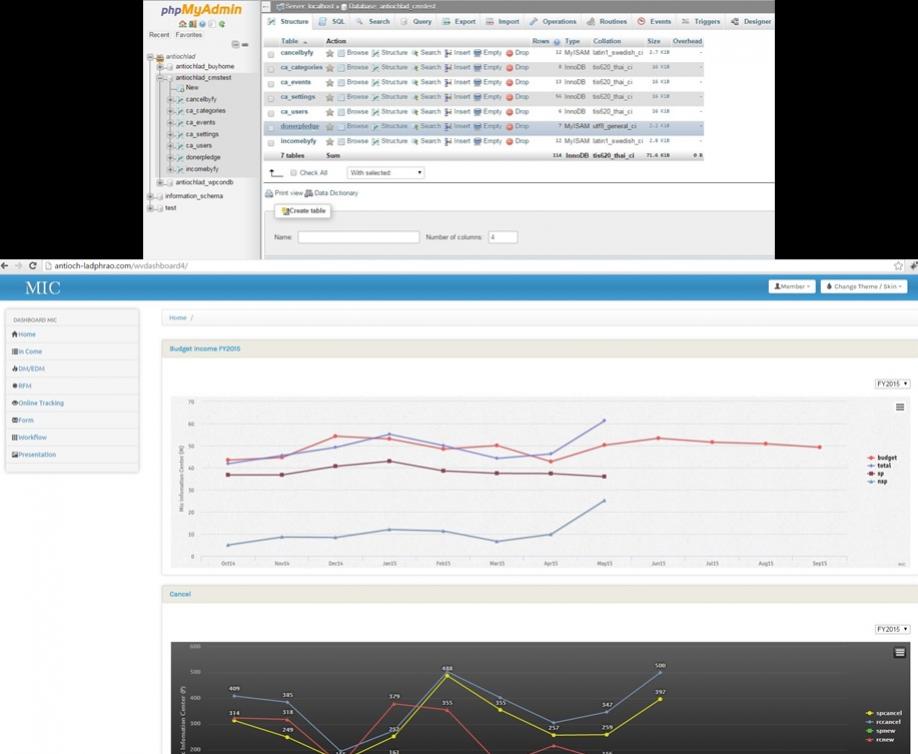The image size is (918, 754).
Task: Click Drop icon for incomebyfy table
Action: point(509,141)
